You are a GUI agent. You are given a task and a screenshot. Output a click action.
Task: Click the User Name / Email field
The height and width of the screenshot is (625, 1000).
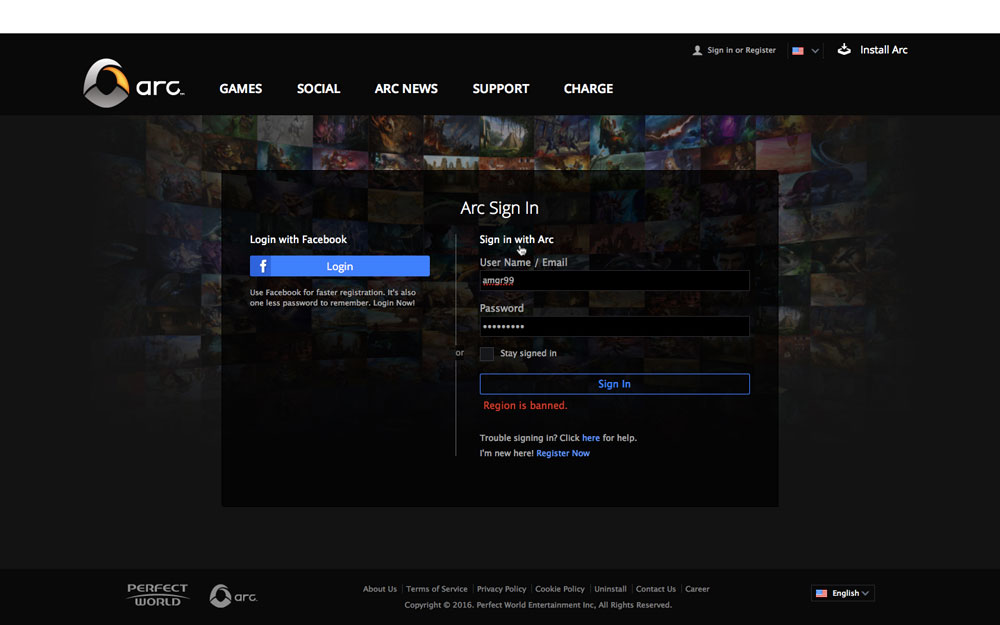coord(614,281)
